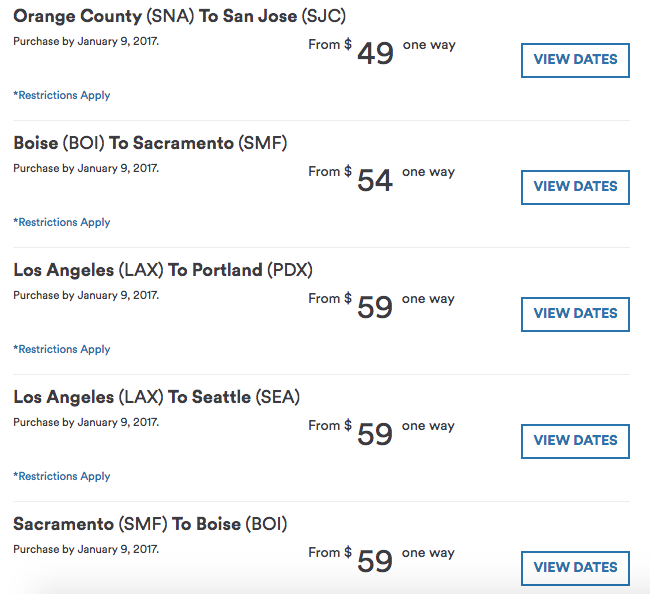Open Restrictions Apply under Orange County fare
The width and height of the screenshot is (650, 594).
click(x=62, y=96)
